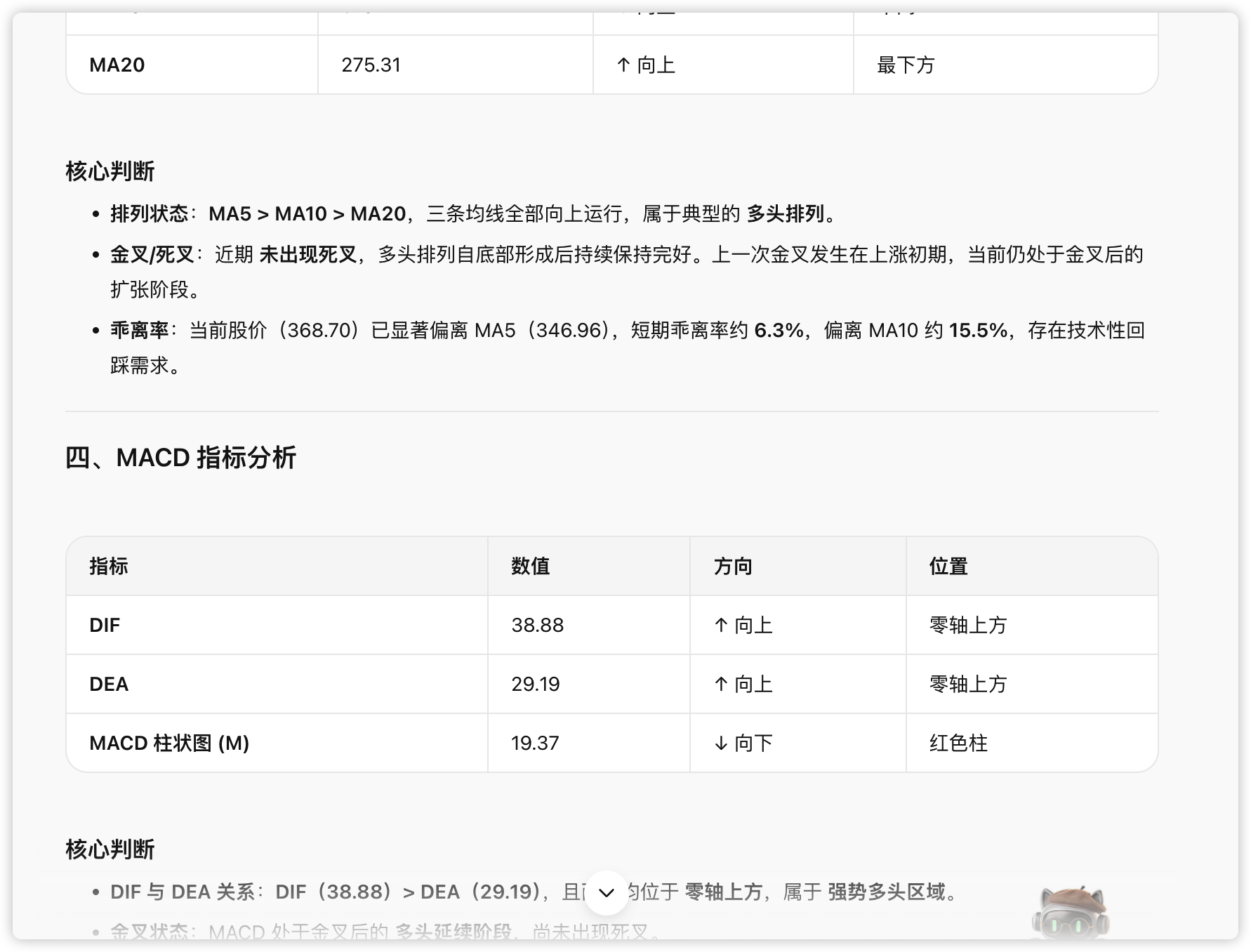Click the 数值 column header
Screen dimensions: 1251x952
point(530,566)
